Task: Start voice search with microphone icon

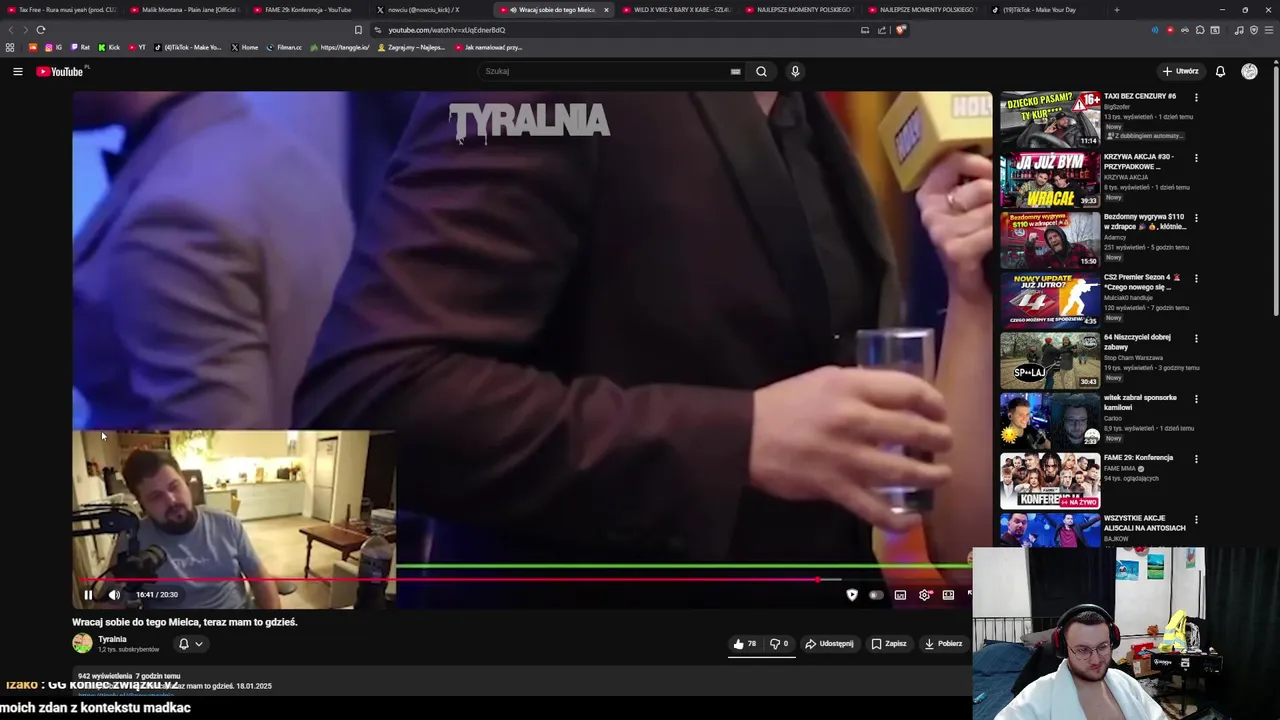Action: tap(795, 71)
